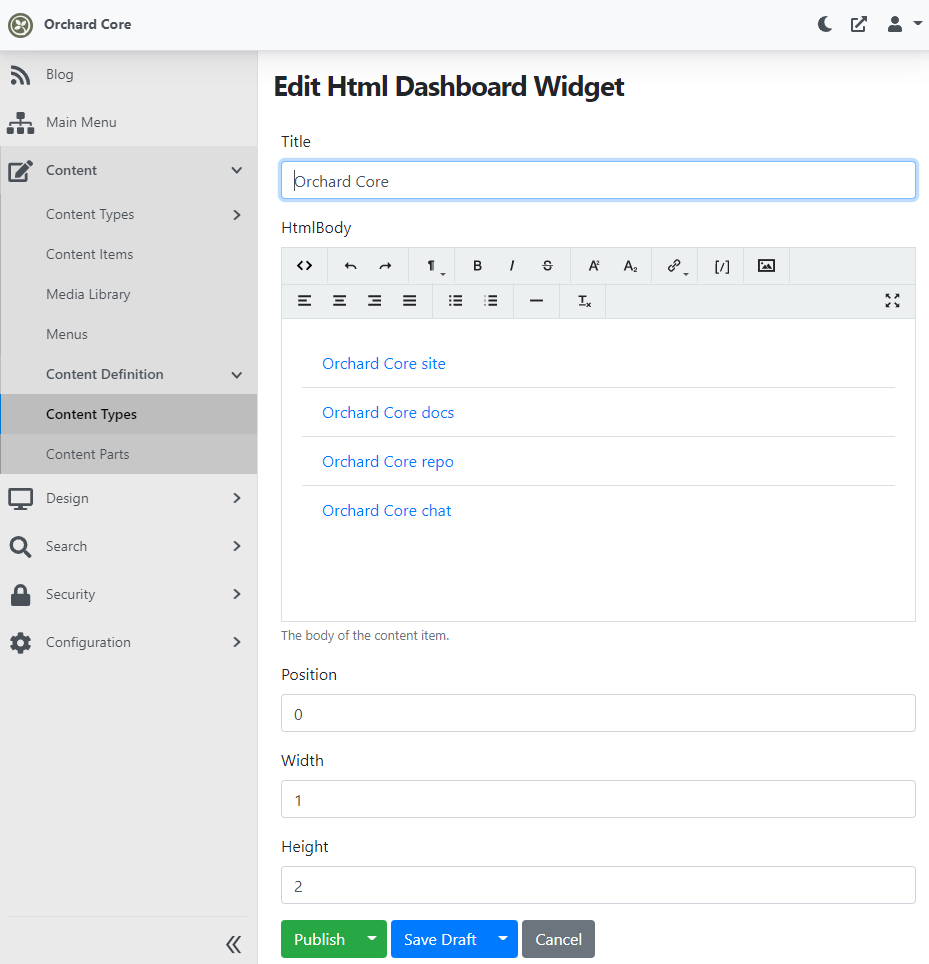Image resolution: width=929 pixels, height=964 pixels.
Task: Expand the Configuration section
Action: (x=128, y=642)
